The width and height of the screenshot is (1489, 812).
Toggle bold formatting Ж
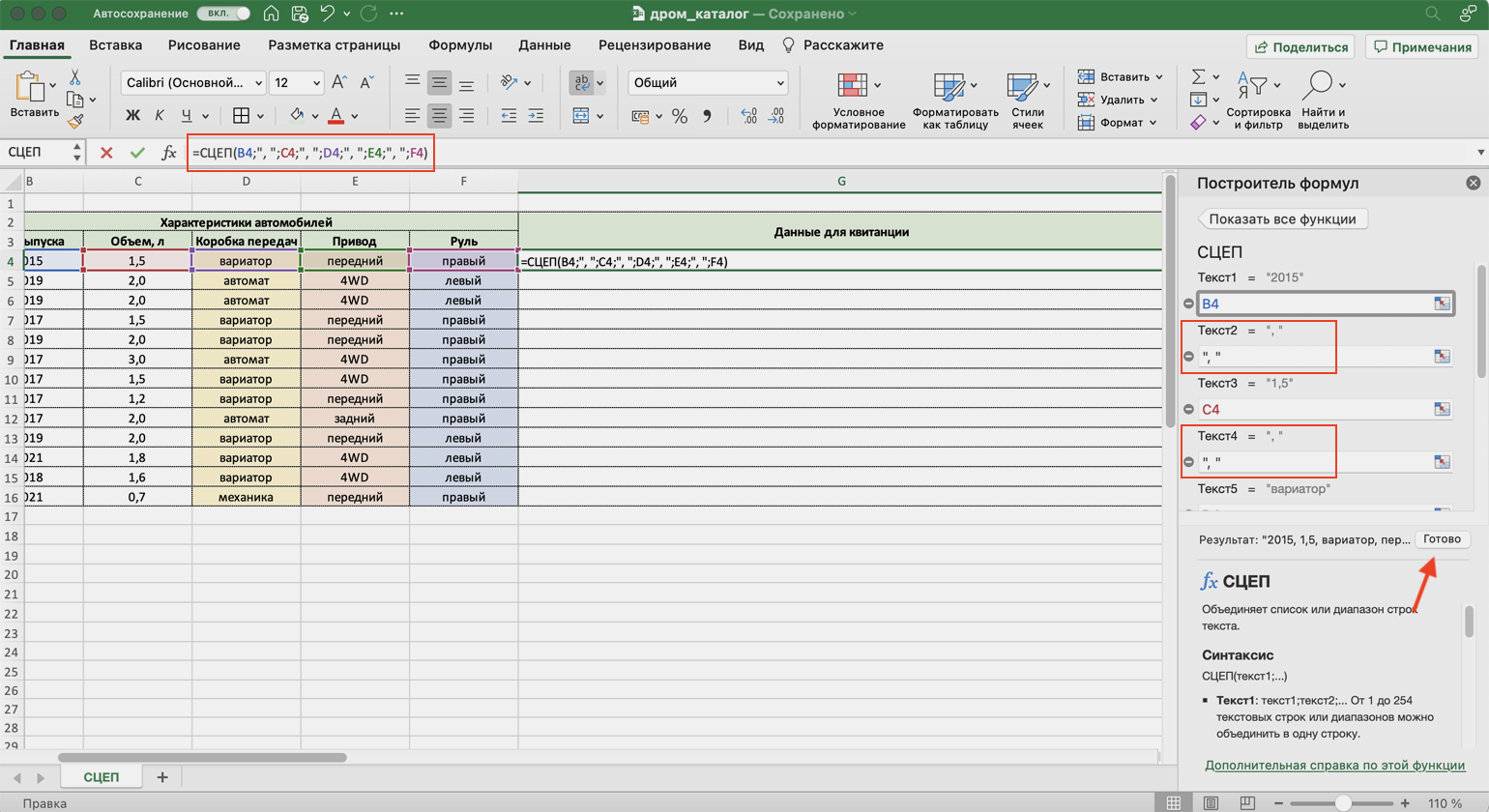133,116
